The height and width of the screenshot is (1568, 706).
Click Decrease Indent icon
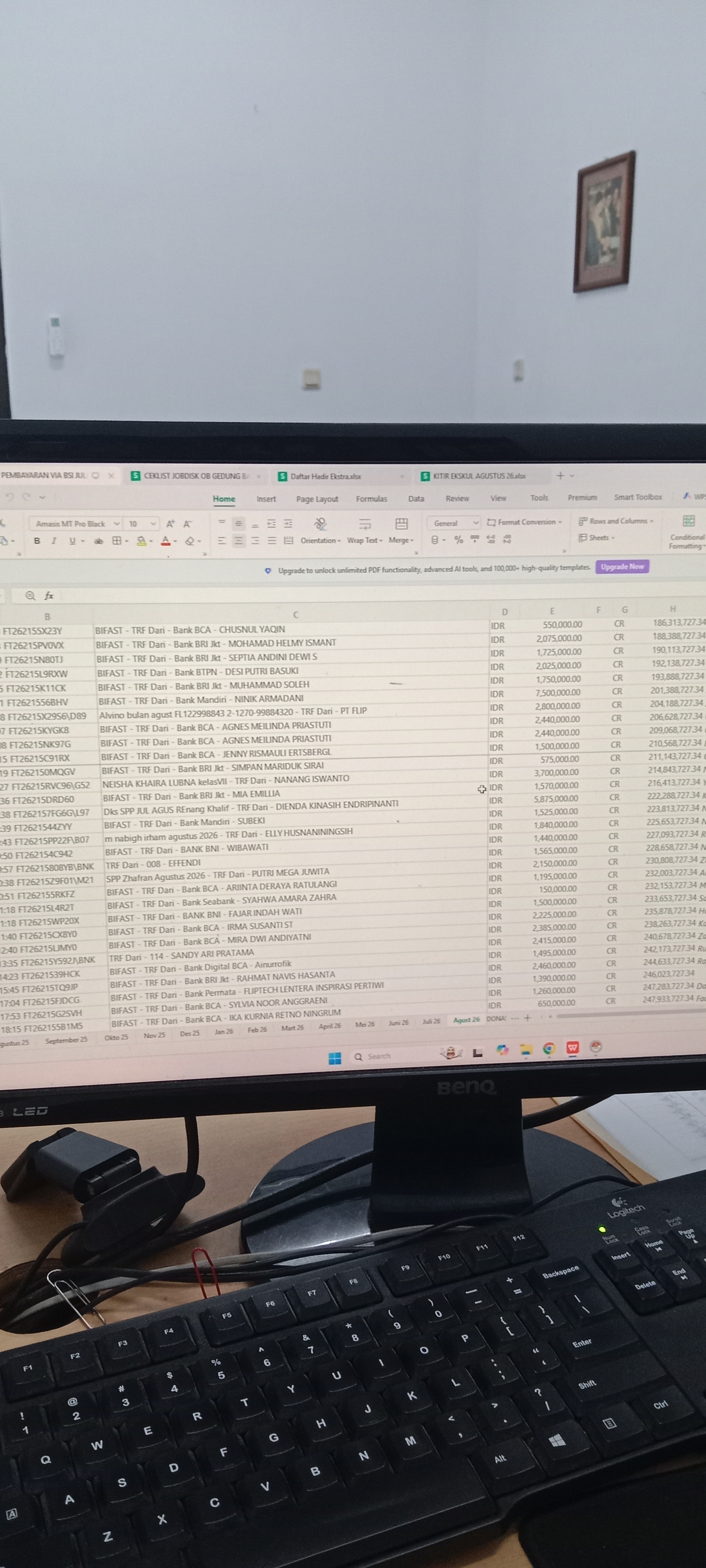(x=272, y=524)
